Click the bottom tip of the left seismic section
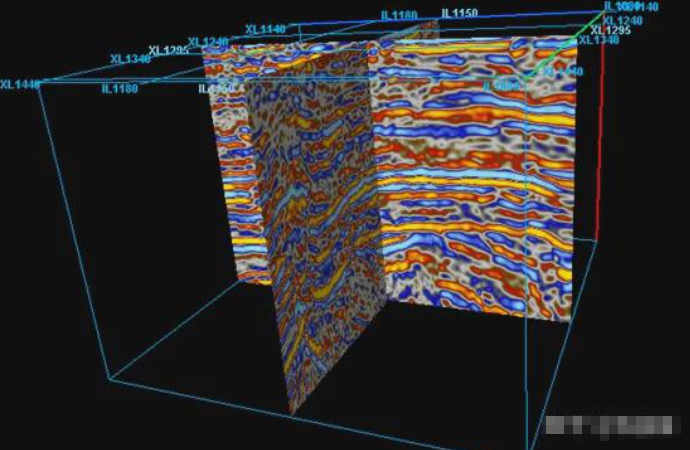Screen dimensions: 690x450 click(x=291, y=412)
